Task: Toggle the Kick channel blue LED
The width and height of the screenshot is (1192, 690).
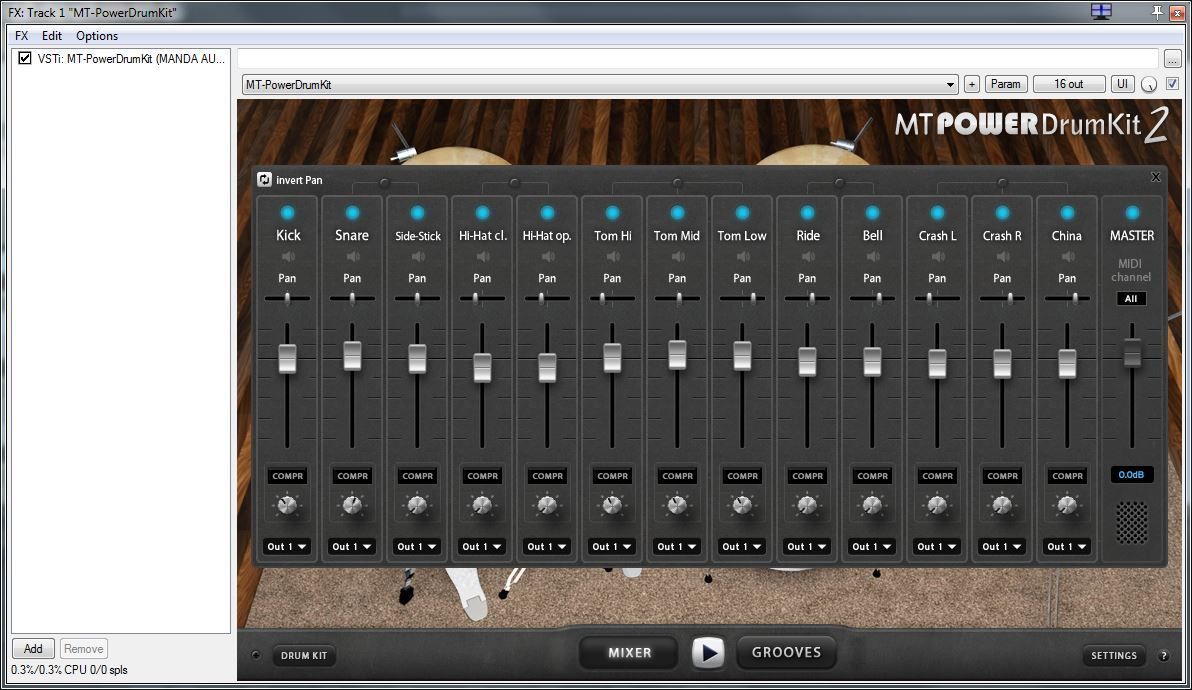Action: tap(287, 213)
